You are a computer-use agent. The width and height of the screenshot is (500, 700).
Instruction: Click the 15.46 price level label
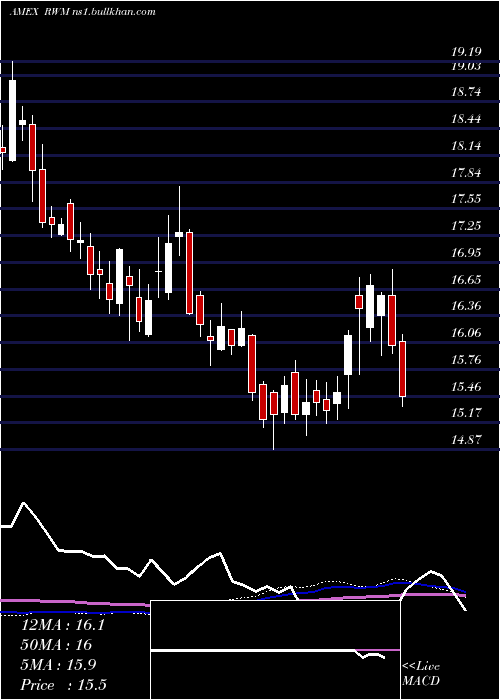pyautogui.click(x=466, y=387)
